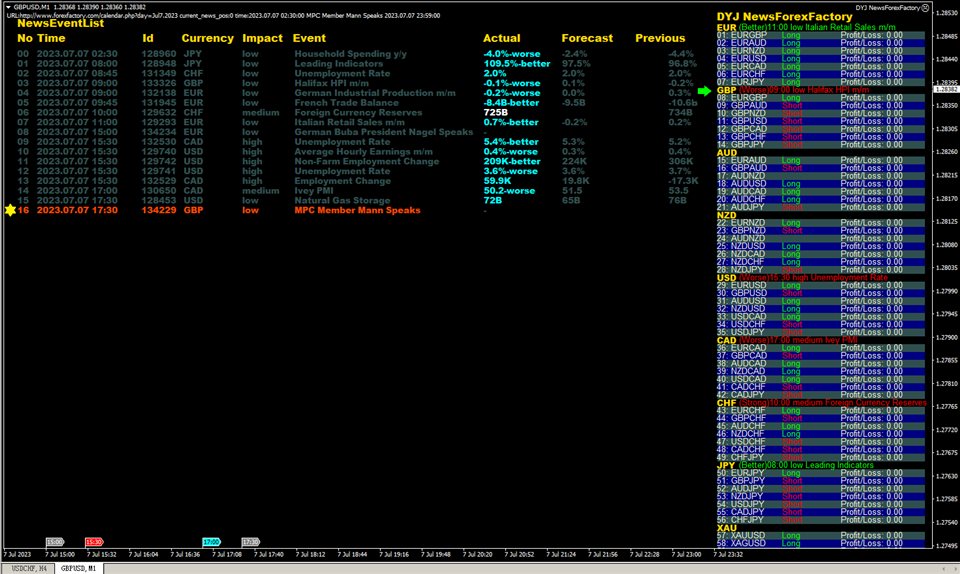This screenshot has height=574, width=960.
Task: Select pair row 46: NZDCHF
Action: (x=820, y=434)
